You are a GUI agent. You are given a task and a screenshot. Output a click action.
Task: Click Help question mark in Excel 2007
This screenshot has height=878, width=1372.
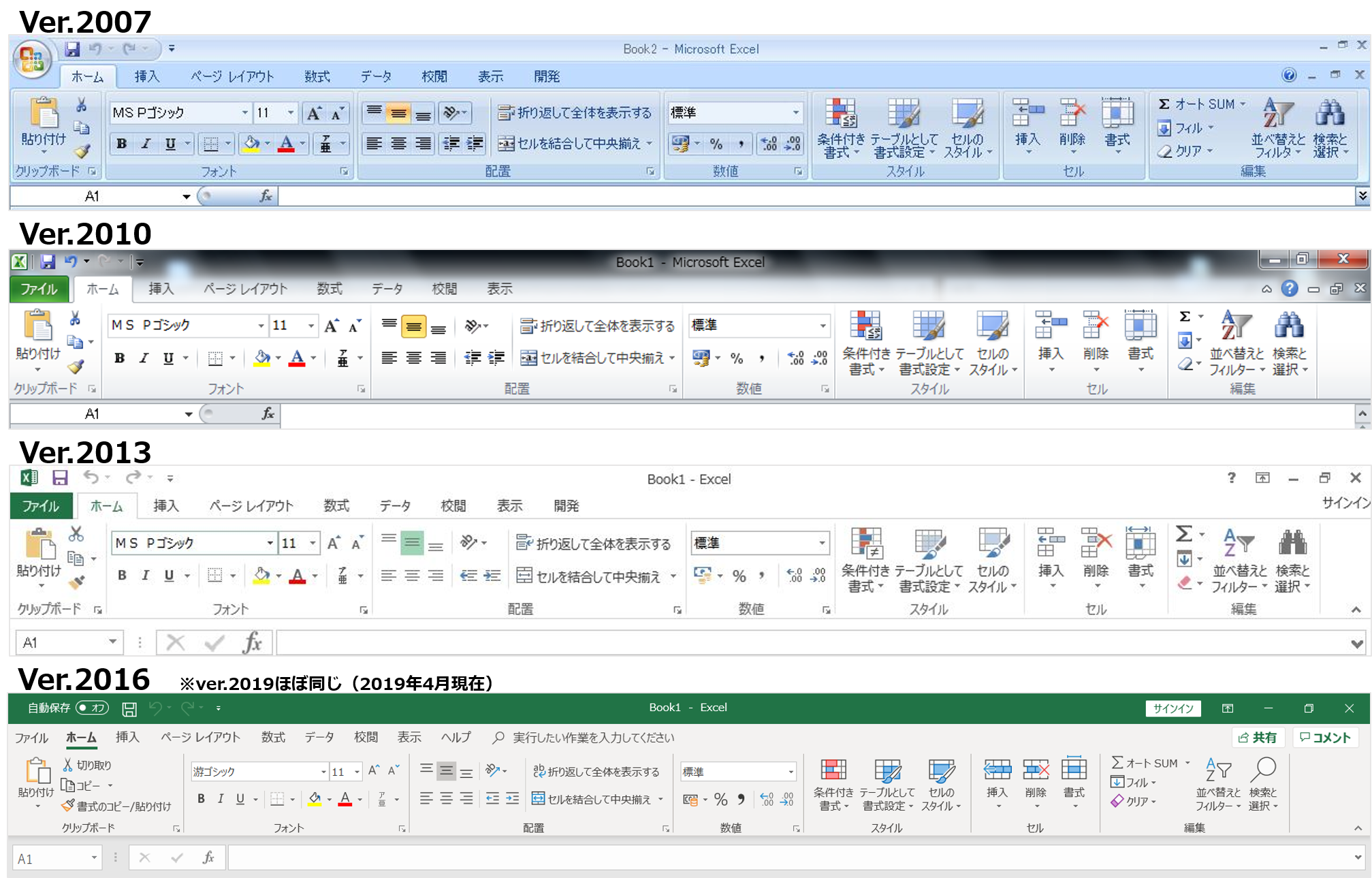tap(1289, 75)
